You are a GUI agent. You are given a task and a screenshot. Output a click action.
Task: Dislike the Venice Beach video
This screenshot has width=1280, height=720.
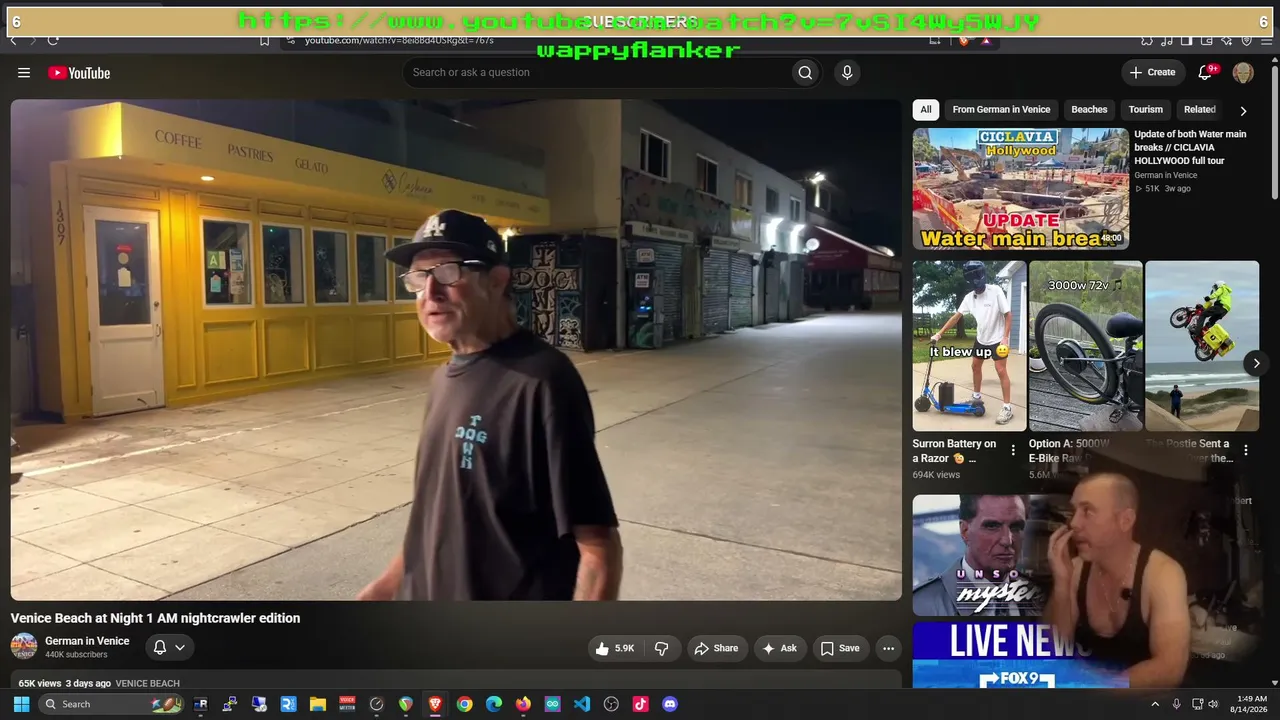661,648
